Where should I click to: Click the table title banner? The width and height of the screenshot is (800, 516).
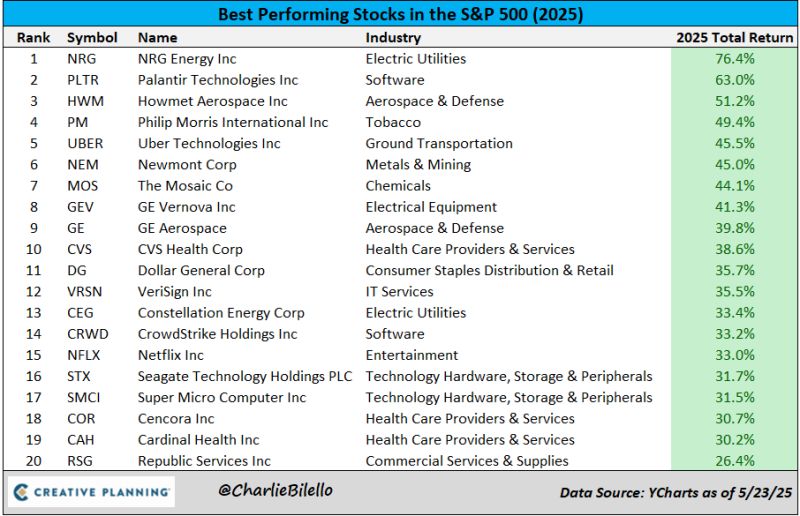pyautogui.click(x=400, y=15)
